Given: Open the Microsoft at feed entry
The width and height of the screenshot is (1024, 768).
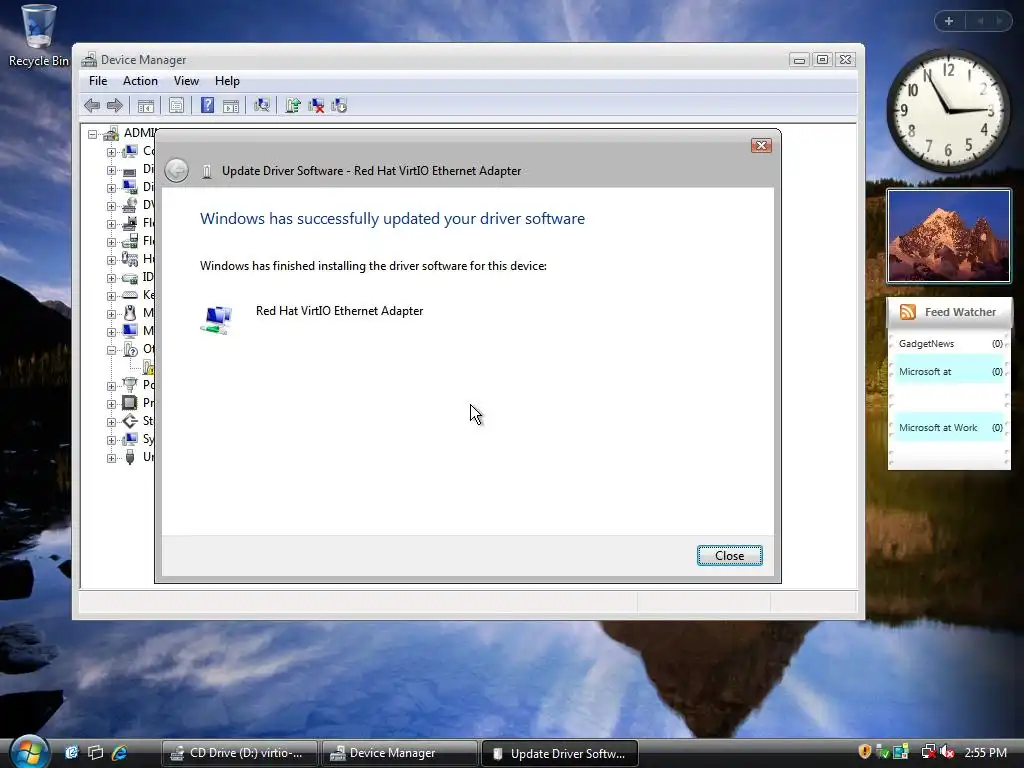Looking at the screenshot, I should 950,372.
